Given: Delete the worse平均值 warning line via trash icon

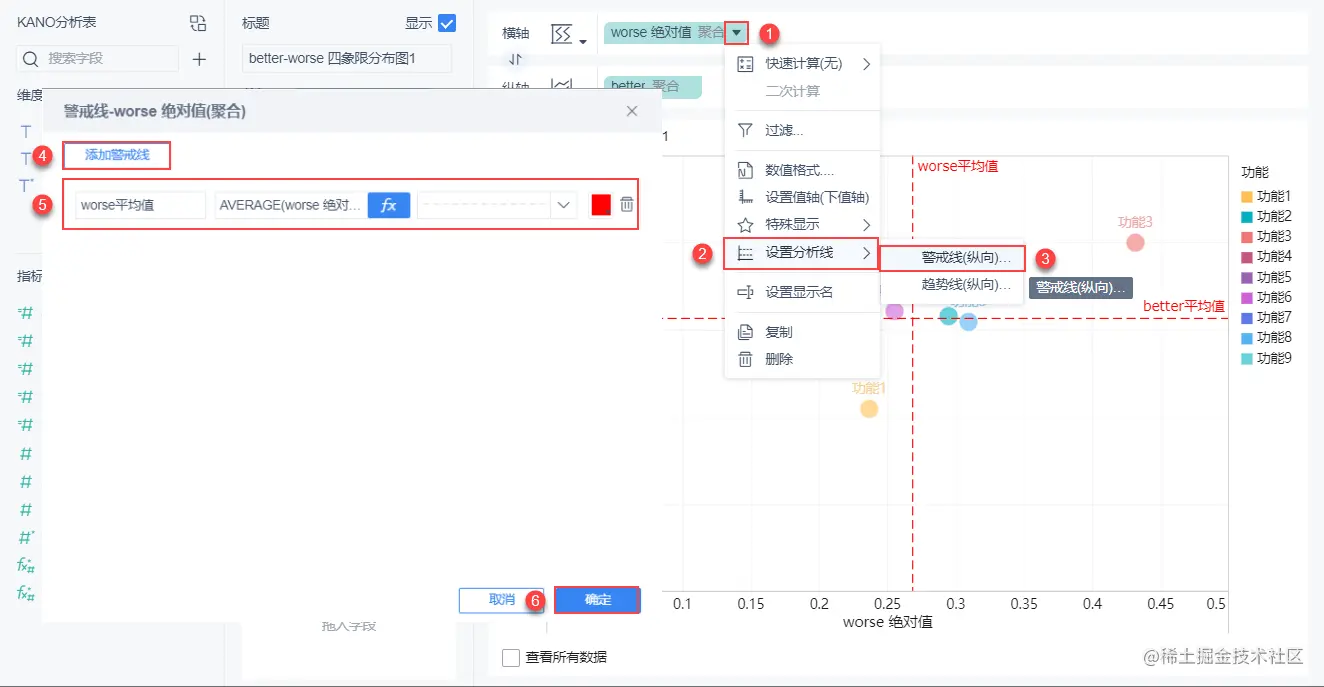Looking at the screenshot, I should [x=626, y=204].
